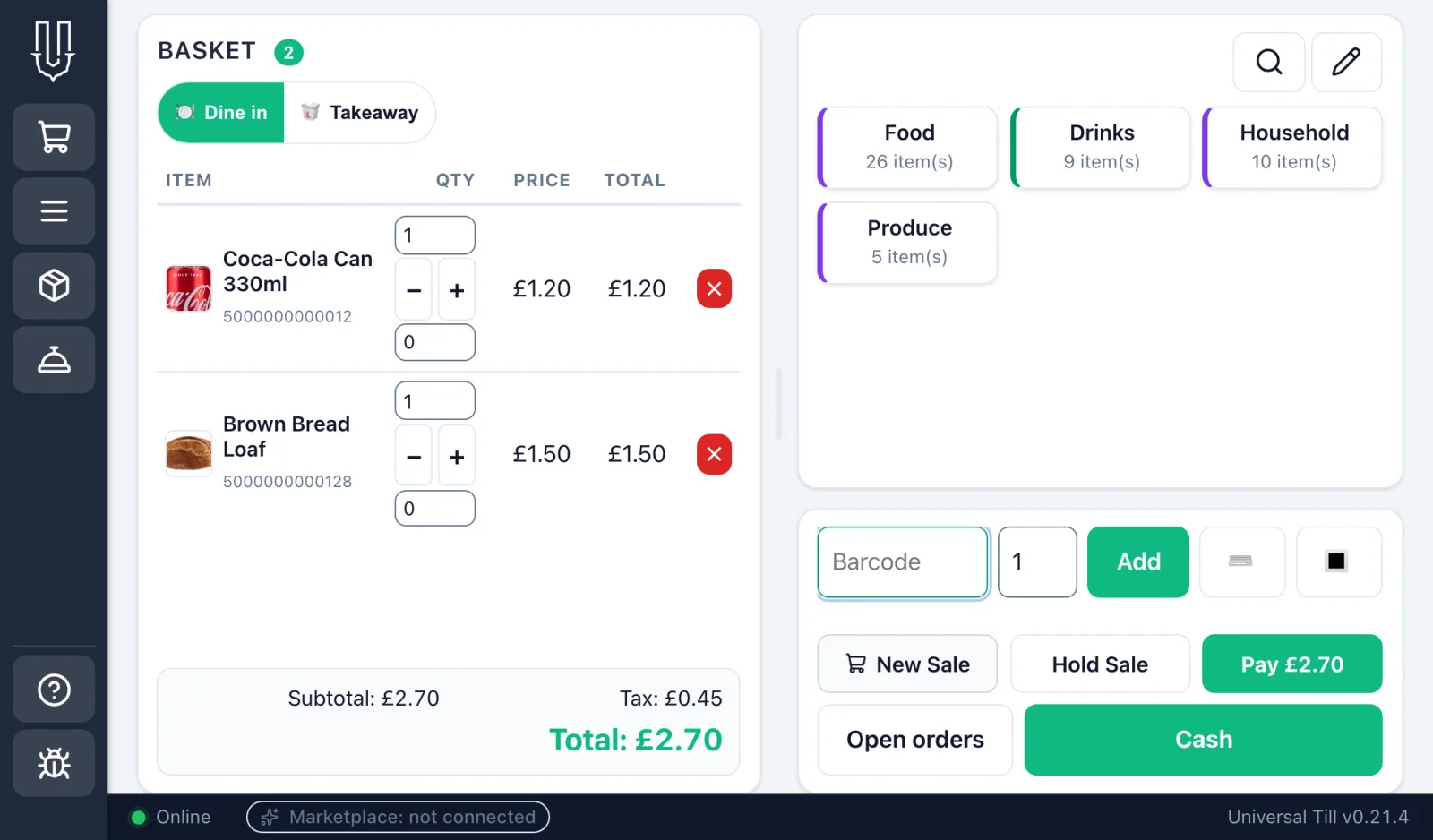Open the on-screen keyboard button
Viewport: 1433px width, 840px height.
click(1241, 561)
